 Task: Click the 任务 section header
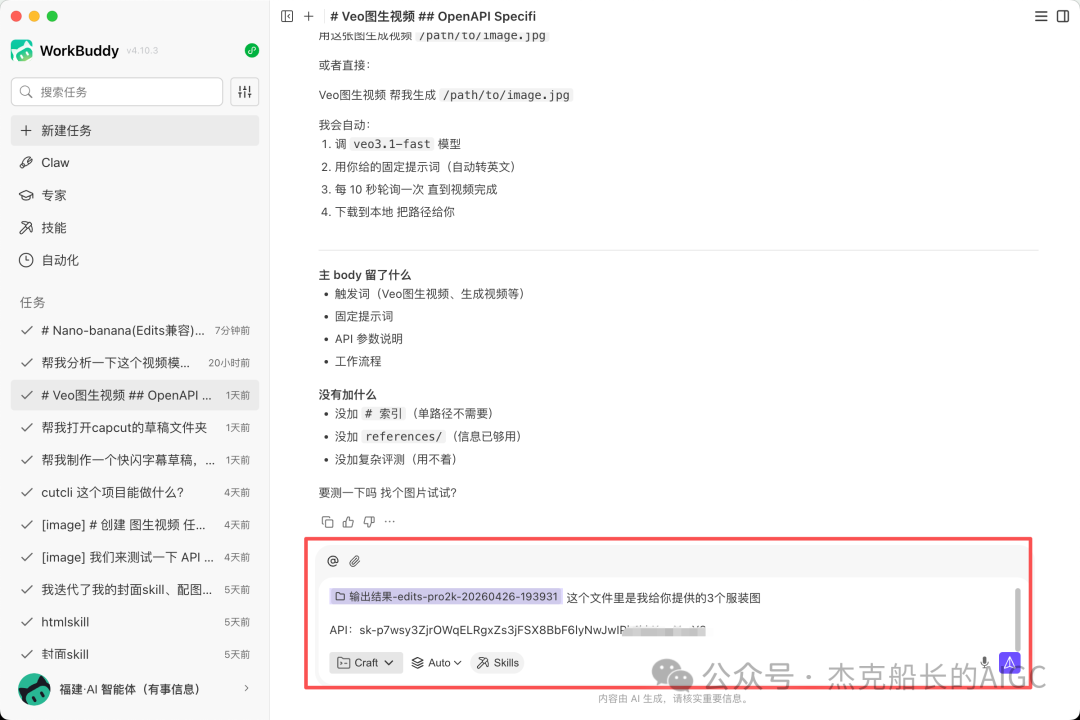coord(32,302)
